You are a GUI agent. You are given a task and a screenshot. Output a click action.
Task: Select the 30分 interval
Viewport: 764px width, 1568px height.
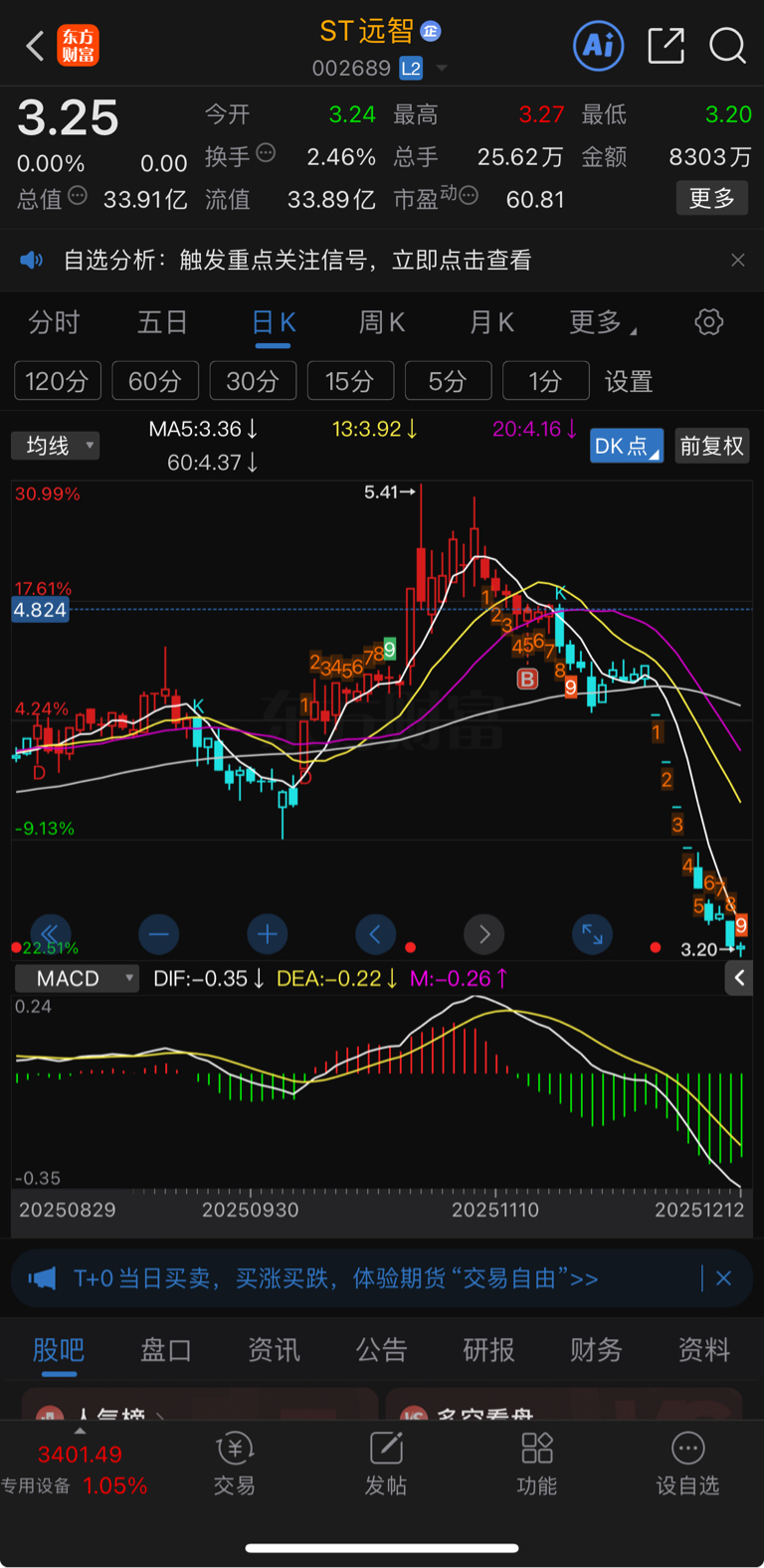click(x=253, y=381)
